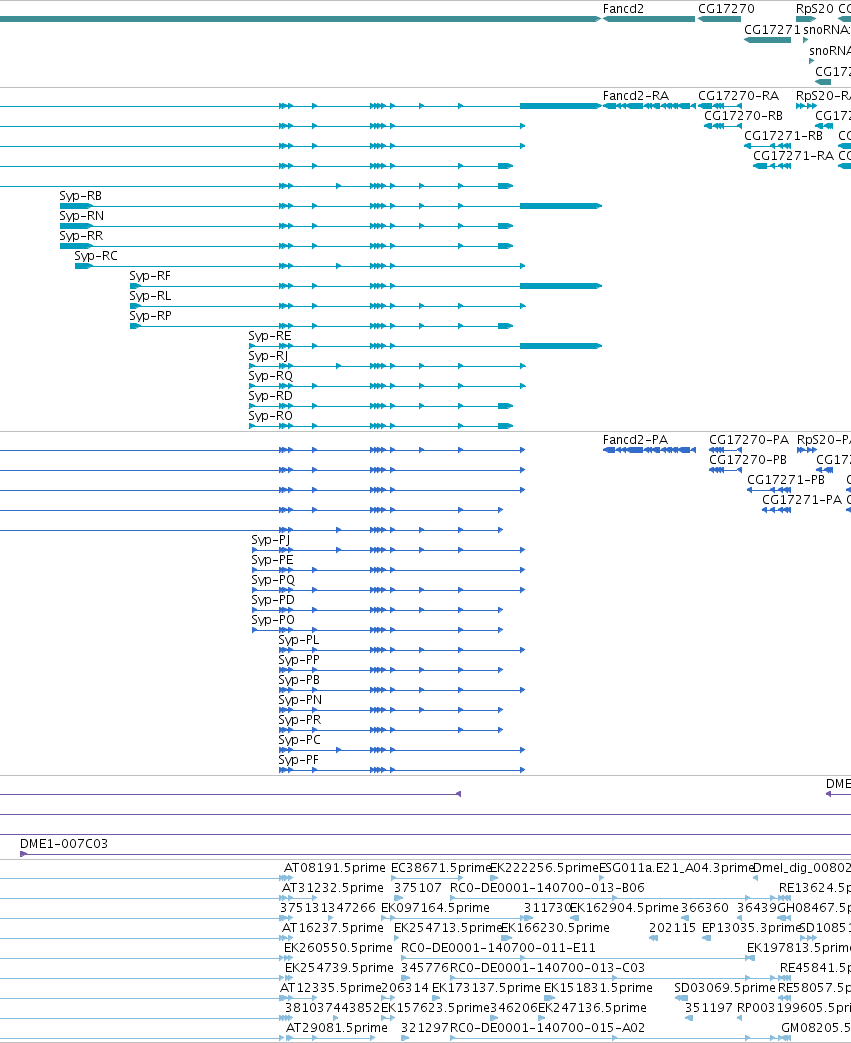This screenshot has height=1043, width=851.
Task: Click the EK260550.5prime EST label
Action: pos(338,948)
